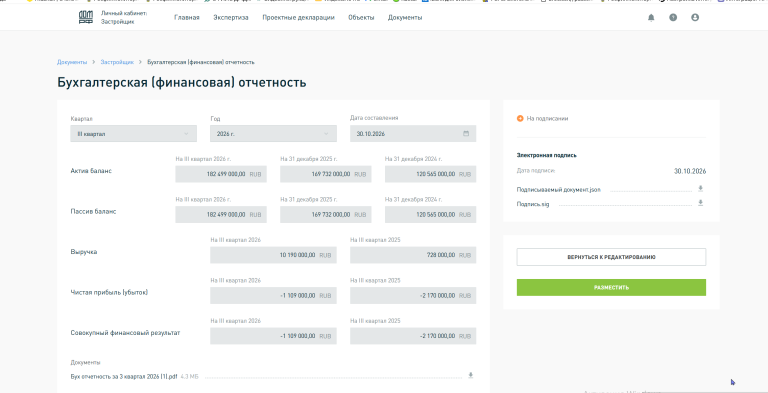Screen dimensions: 768x393
Task: Click Пассив баланс 31 декабря 2025 field
Action: click(x=326, y=215)
